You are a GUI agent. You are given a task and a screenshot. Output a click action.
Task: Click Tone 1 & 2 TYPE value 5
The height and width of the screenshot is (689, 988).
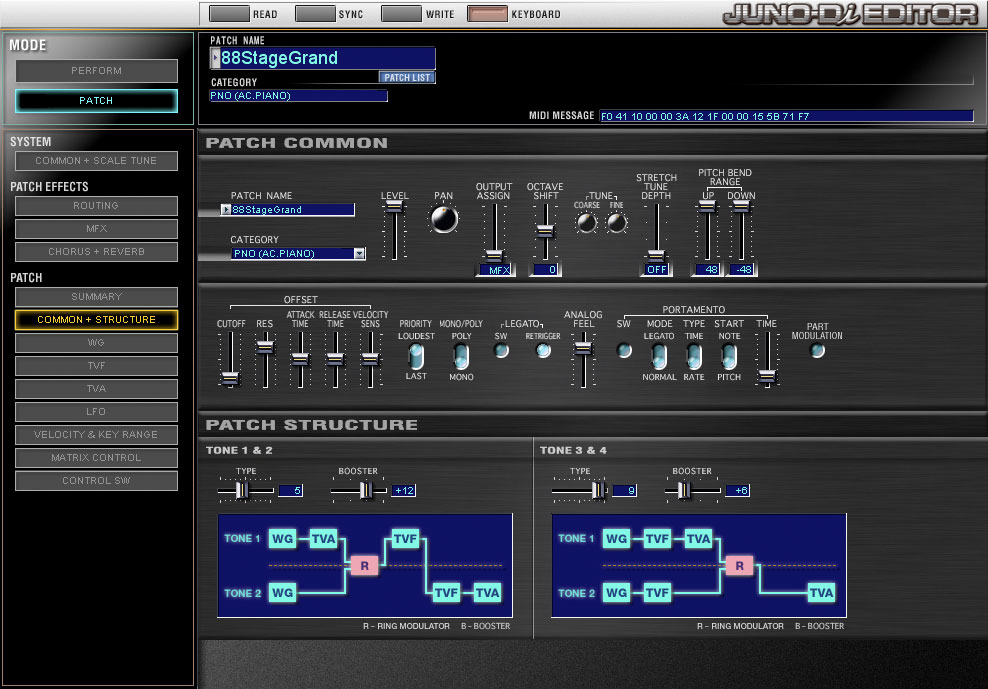(291, 490)
